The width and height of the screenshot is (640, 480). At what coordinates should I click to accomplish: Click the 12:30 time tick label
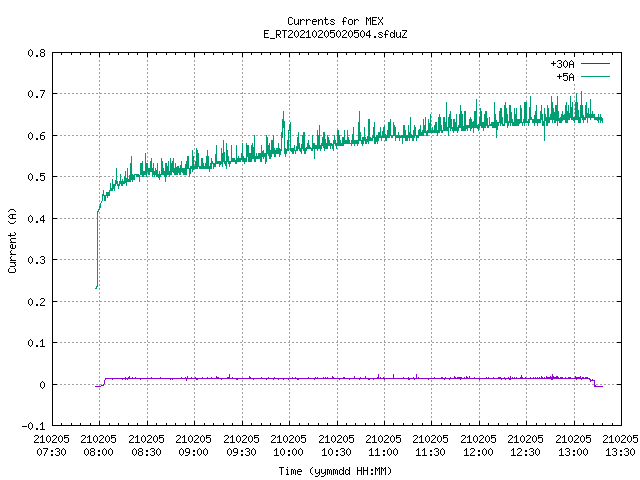[x=525, y=452]
